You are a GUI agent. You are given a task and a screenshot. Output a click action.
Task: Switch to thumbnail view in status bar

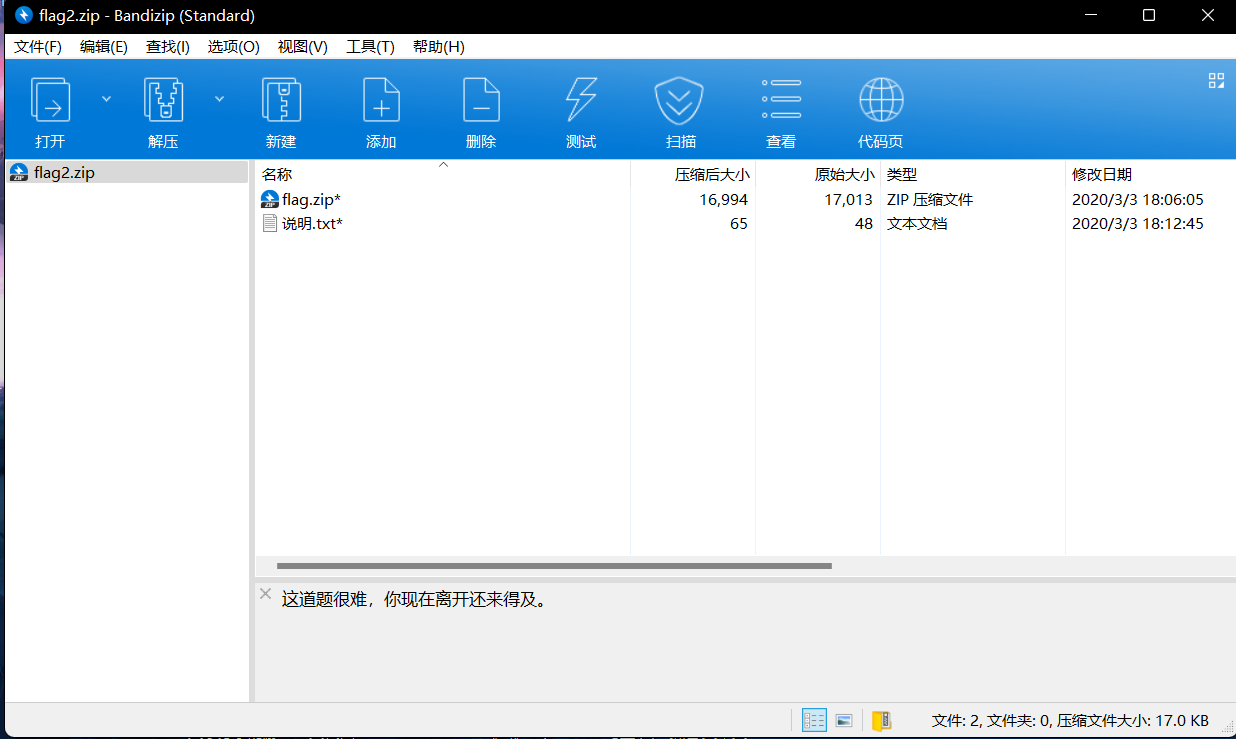(x=843, y=720)
